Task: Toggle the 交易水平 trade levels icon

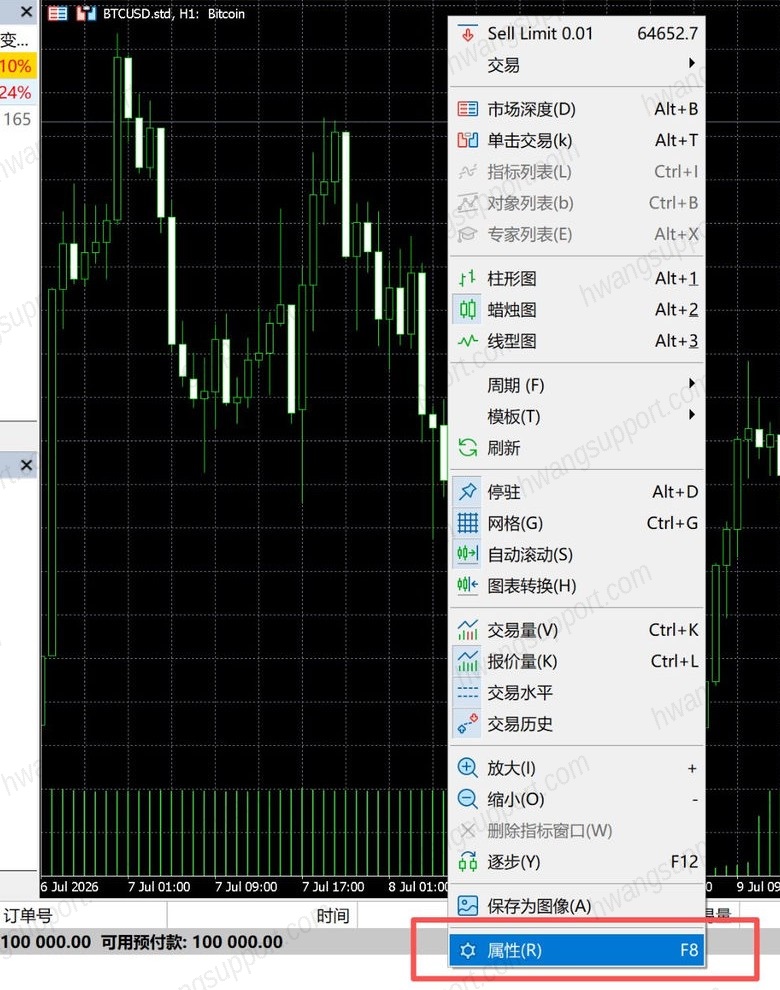Action: [x=467, y=693]
